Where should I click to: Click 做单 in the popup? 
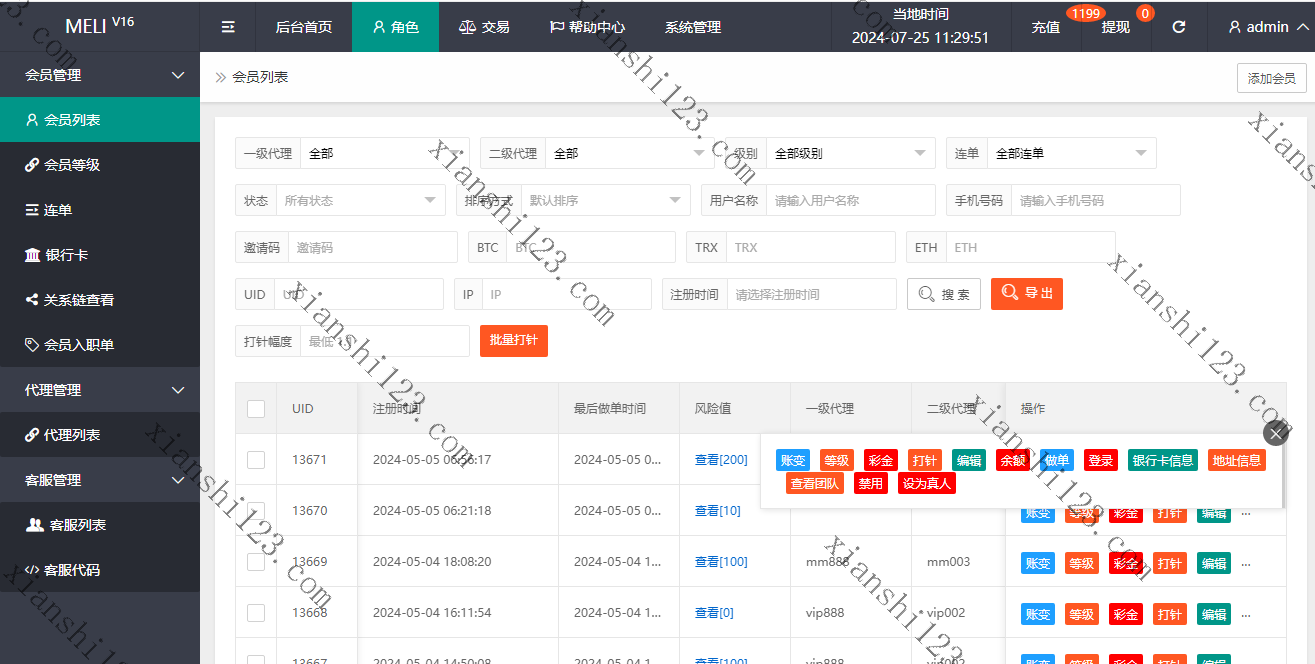pyautogui.click(x=1057, y=460)
